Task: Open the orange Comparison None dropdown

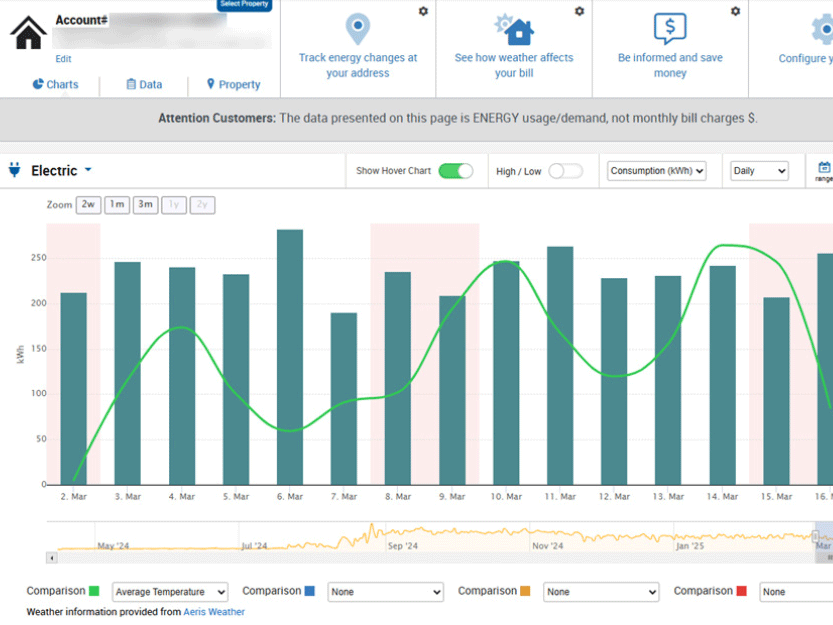Action: (x=601, y=592)
